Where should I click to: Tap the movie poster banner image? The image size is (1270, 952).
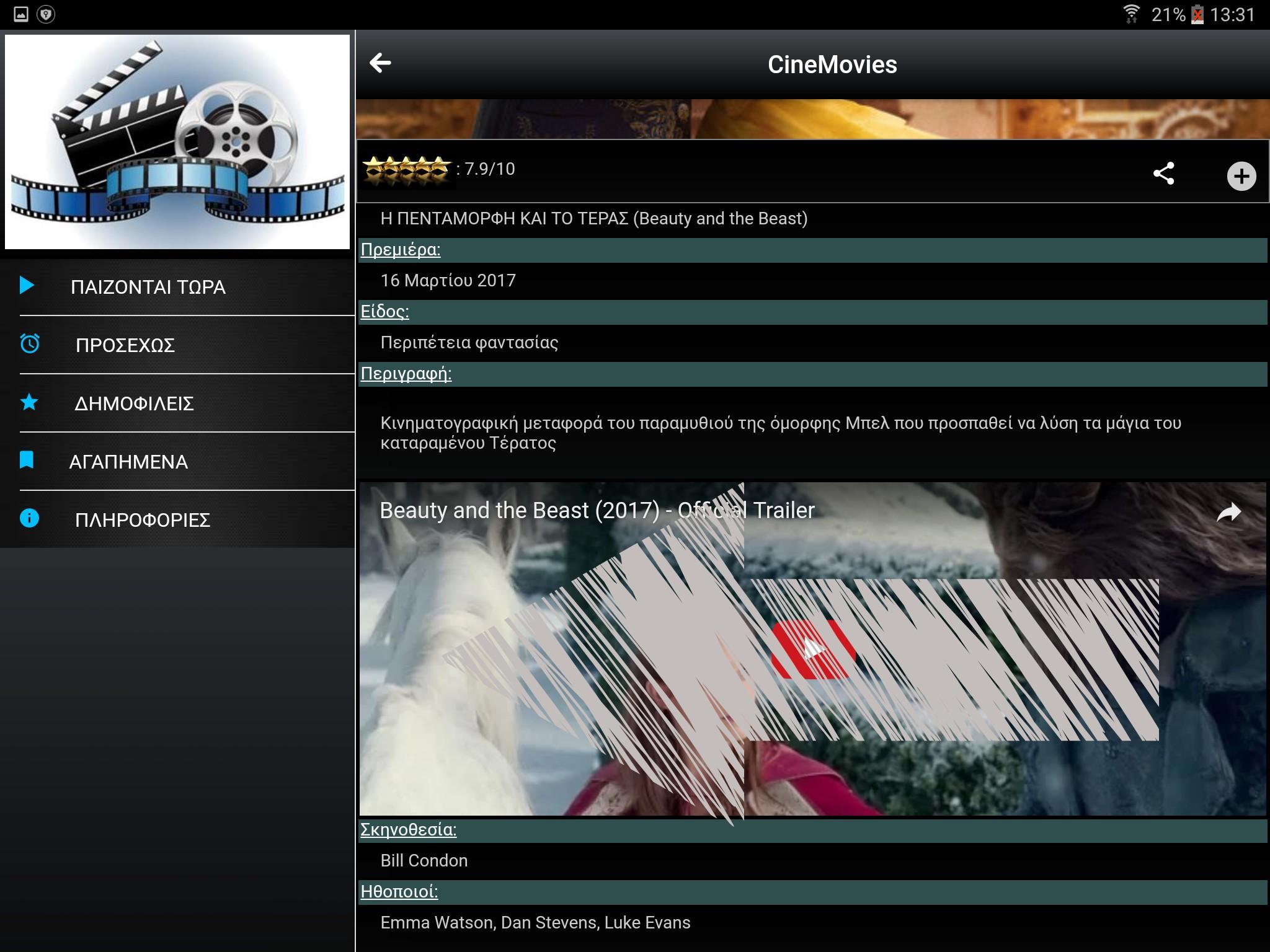812,119
